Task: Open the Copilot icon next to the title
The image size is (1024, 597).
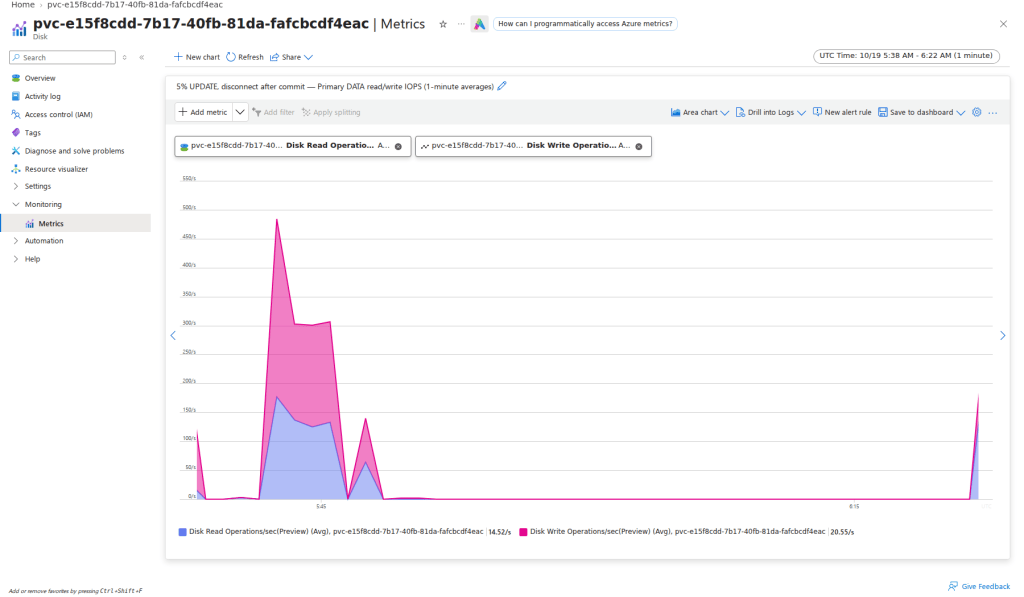Action: (479, 24)
